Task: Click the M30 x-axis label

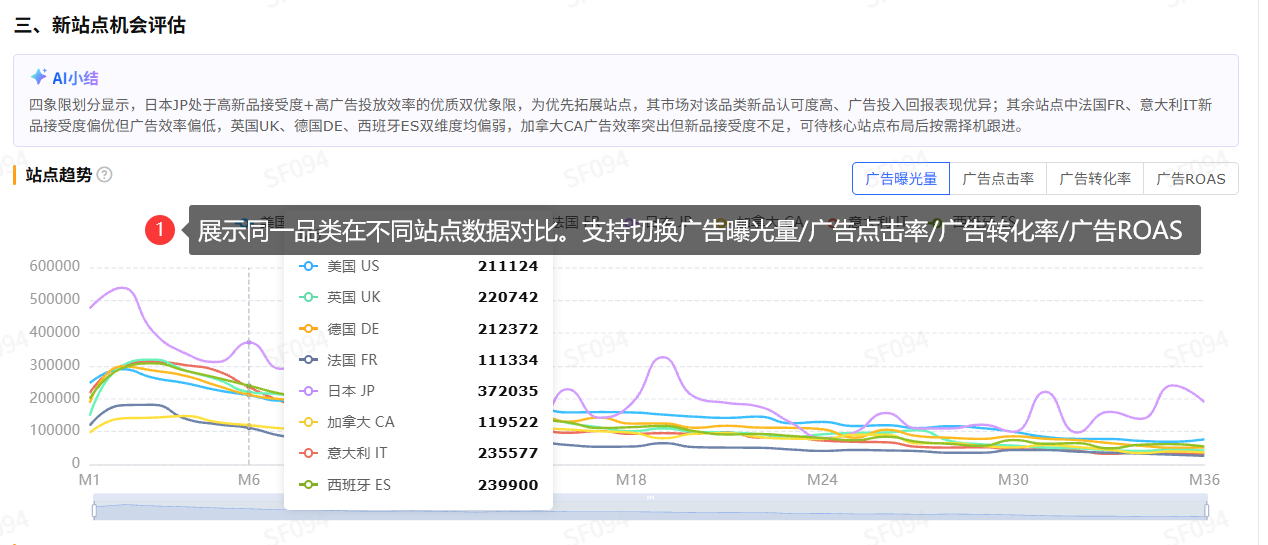Action: coord(1013,480)
